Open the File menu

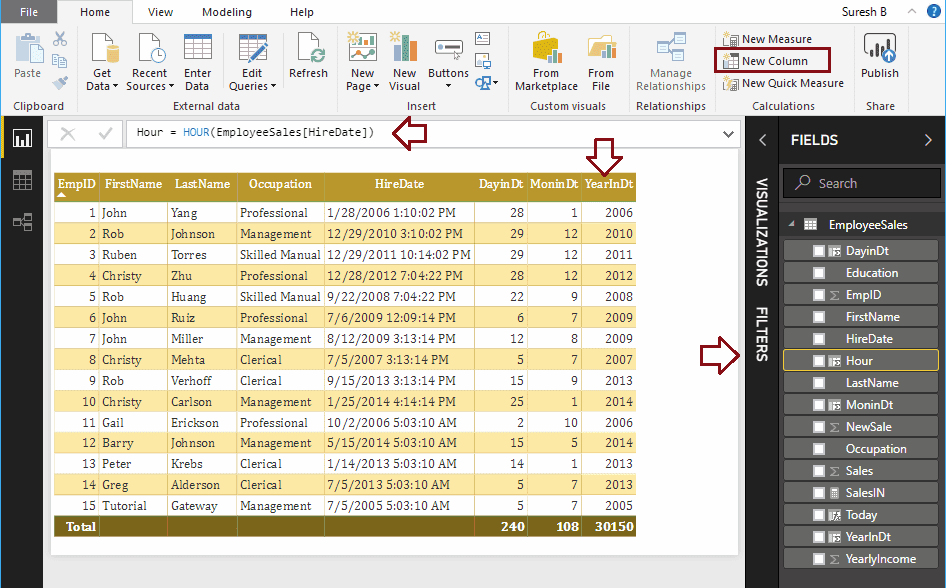tap(29, 12)
